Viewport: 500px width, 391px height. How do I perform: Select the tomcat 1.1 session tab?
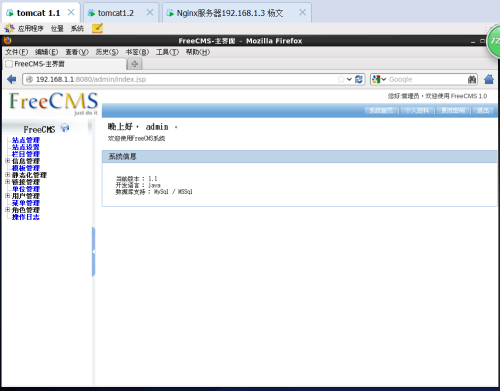(38, 13)
